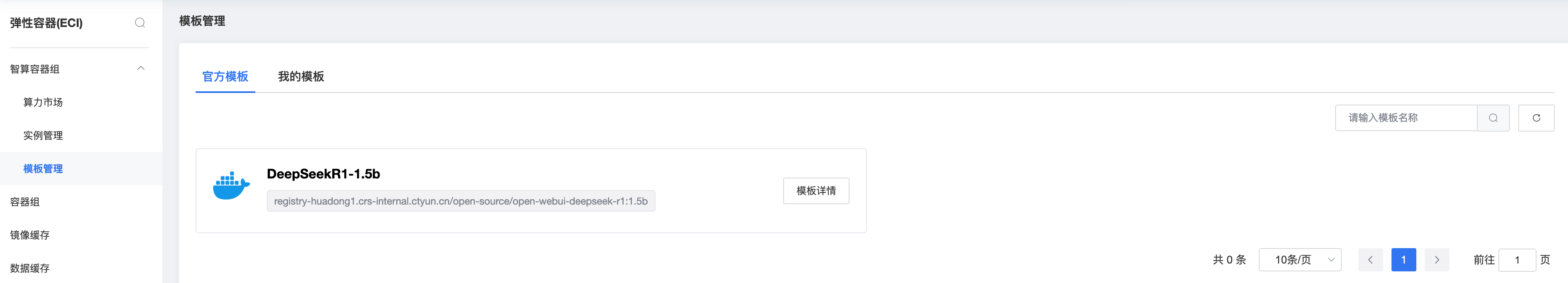Click the 前往 page number input box
Viewport: 1568px width, 283px height.
pos(1517,260)
